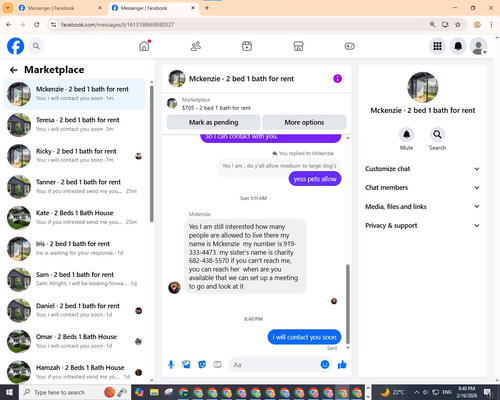
Task: Mute this chat with bell icon
Action: 406,134
